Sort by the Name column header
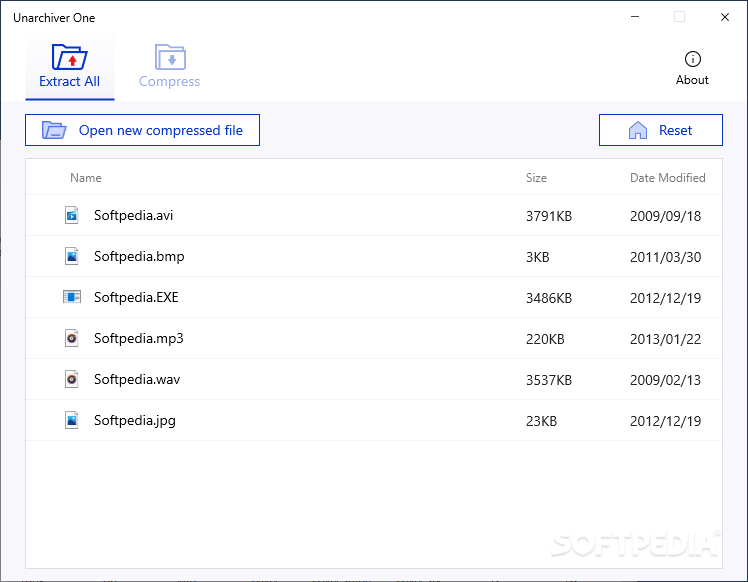Image resolution: width=748 pixels, height=582 pixels. pos(86,177)
